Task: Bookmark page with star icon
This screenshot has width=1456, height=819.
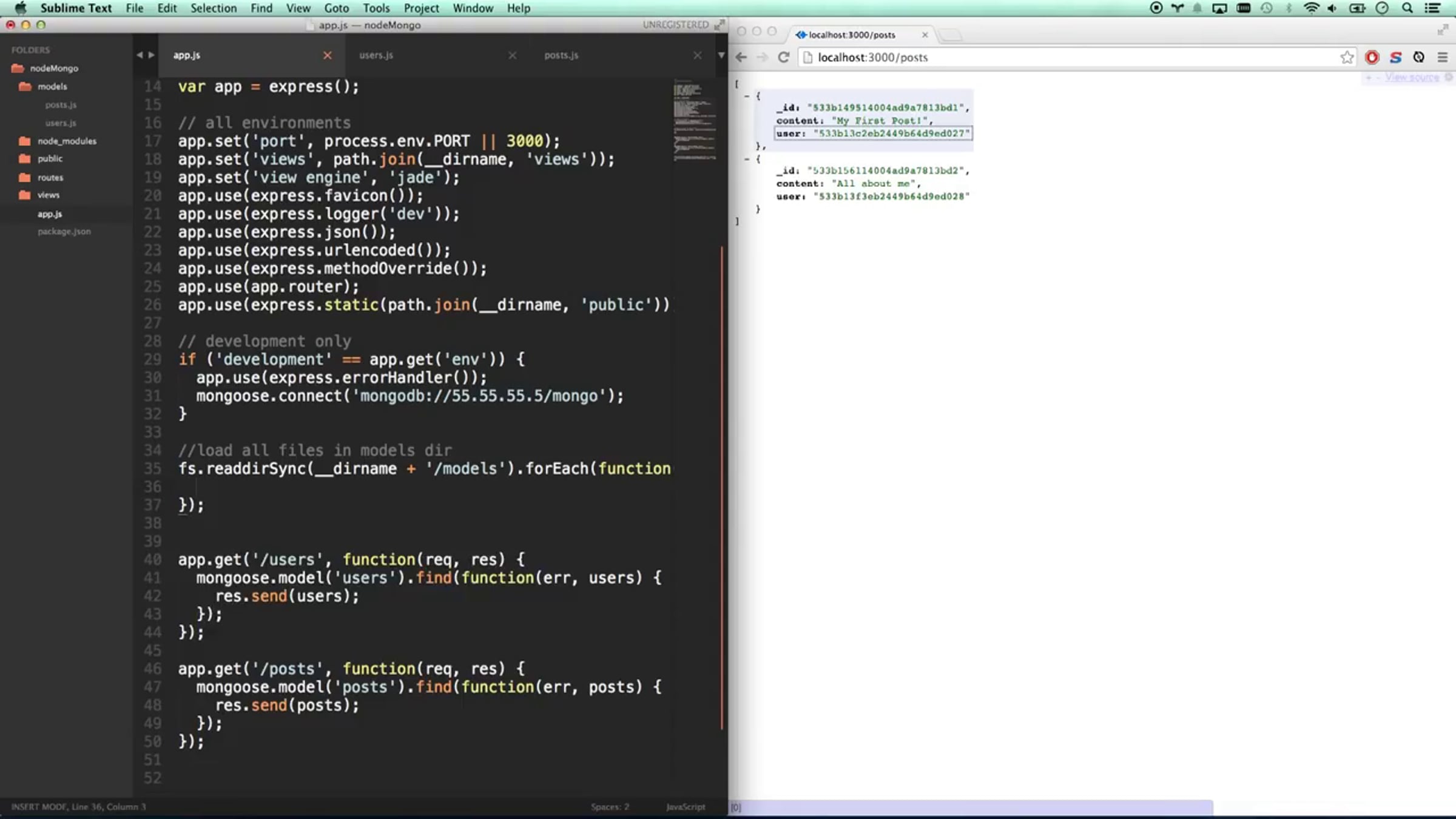Action: tap(1347, 57)
